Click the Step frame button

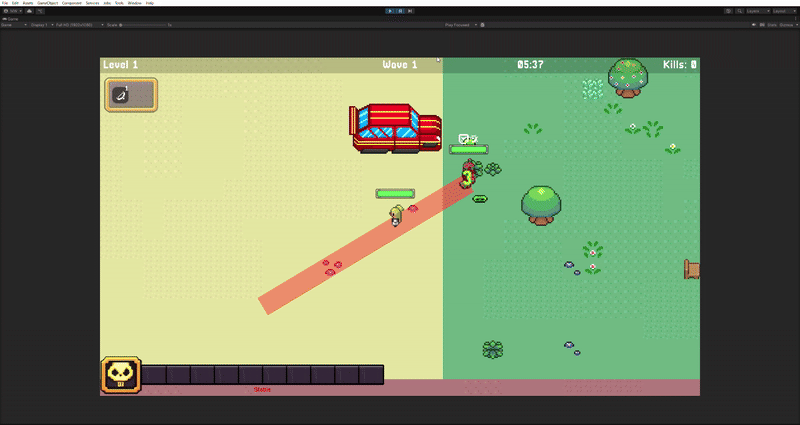(x=410, y=10)
